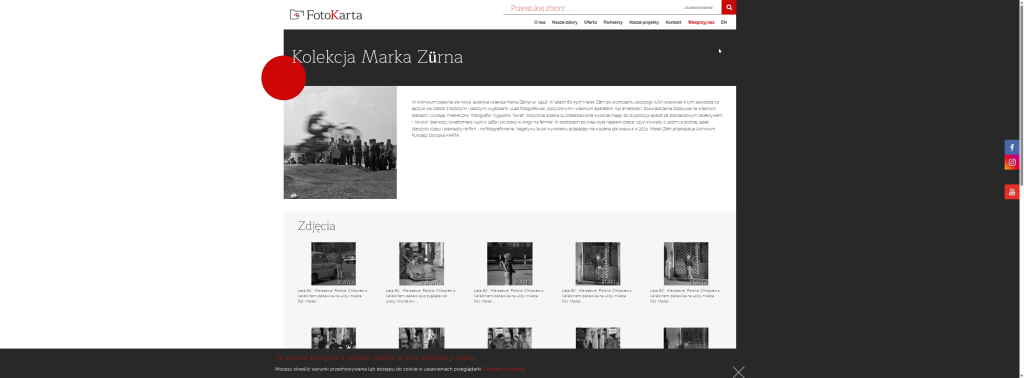Go to Kontakt page
1024x378 pixels.
click(673, 22)
